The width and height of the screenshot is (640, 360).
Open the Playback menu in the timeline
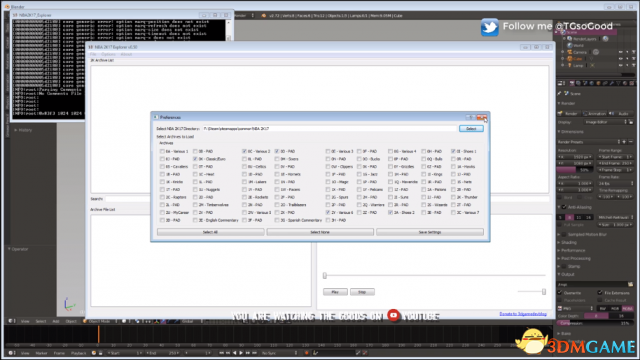[x=78, y=353]
